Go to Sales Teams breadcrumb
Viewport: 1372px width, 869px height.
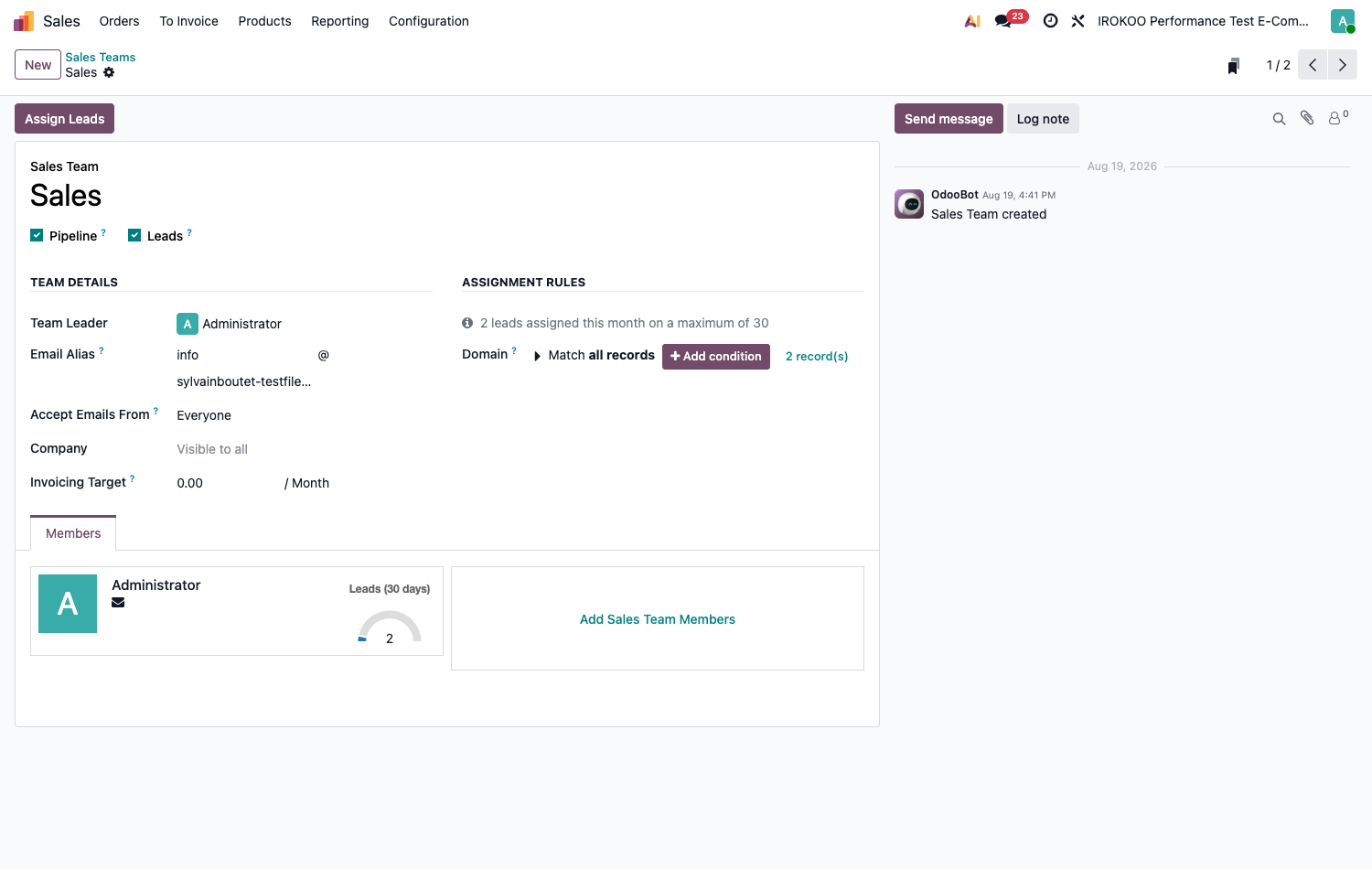[101, 57]
